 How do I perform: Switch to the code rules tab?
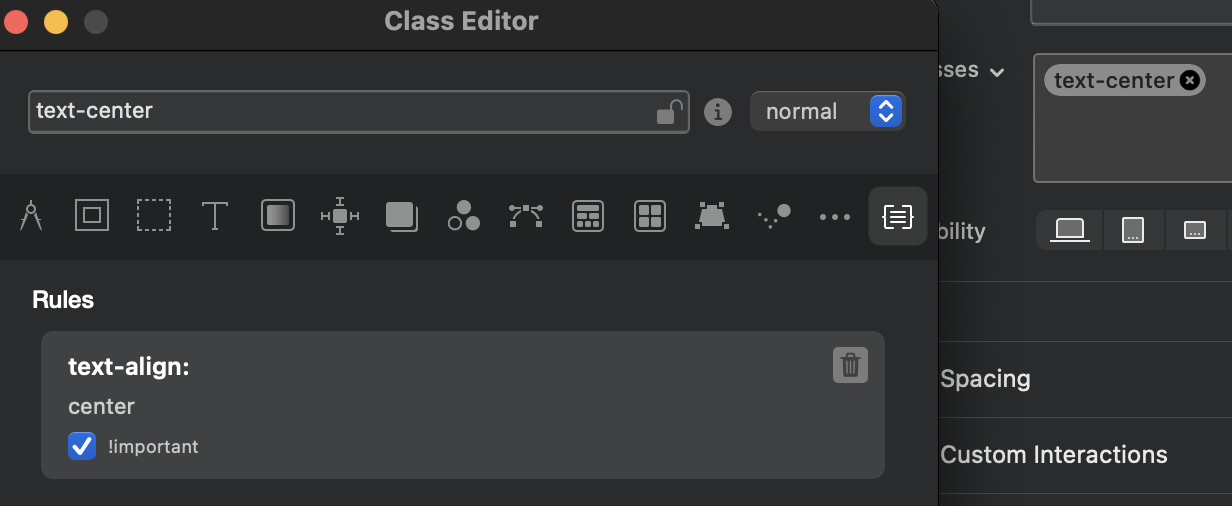[x=898, y=215]
